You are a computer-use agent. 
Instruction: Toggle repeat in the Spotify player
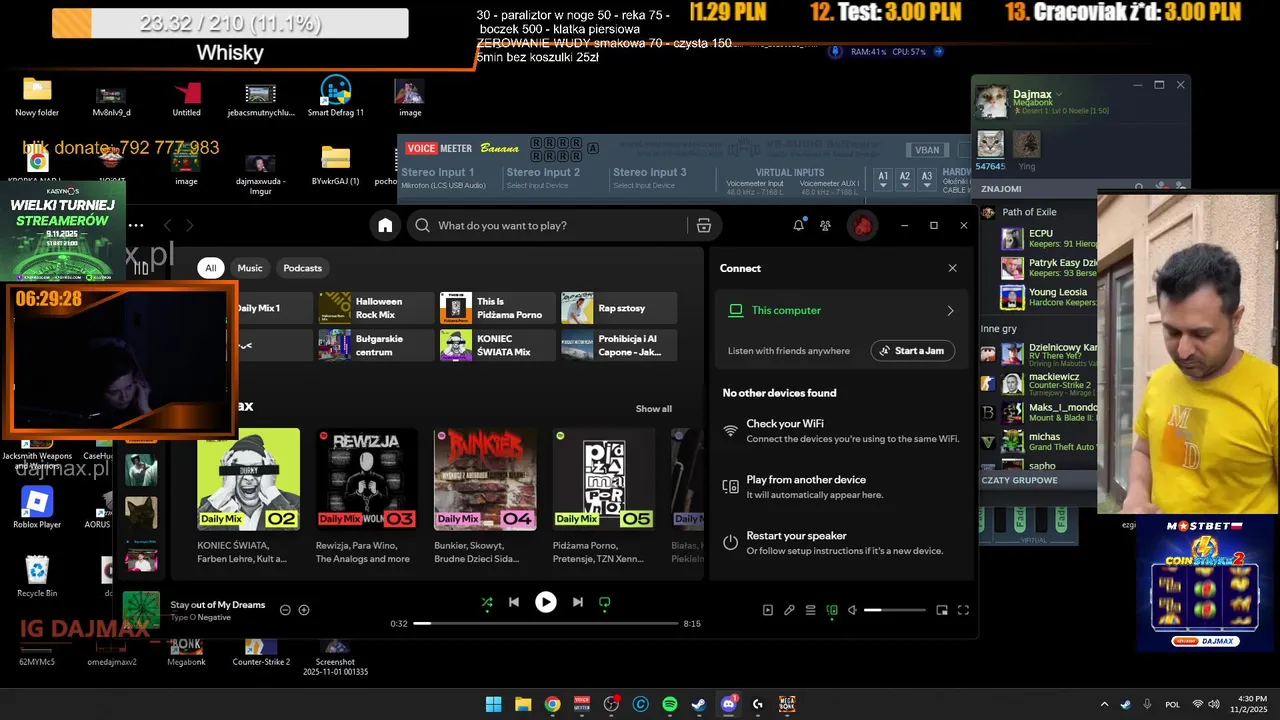[604, 602]
